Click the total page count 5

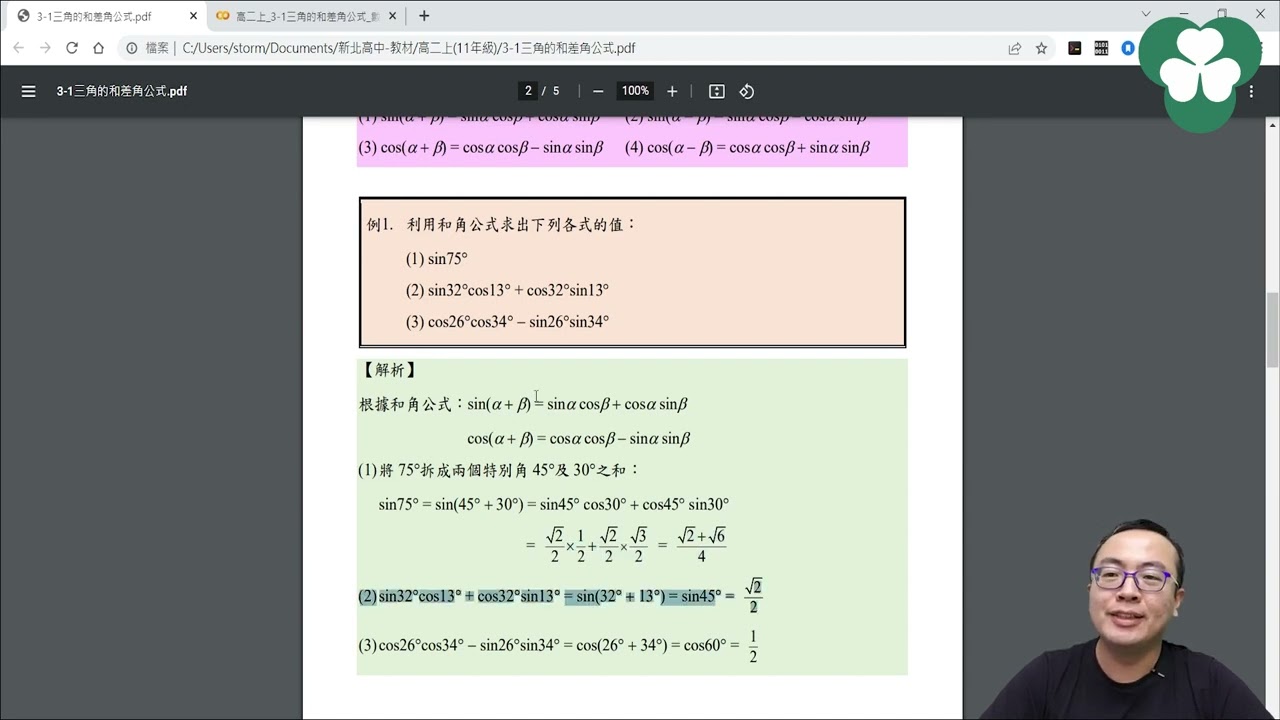point(556,91)
